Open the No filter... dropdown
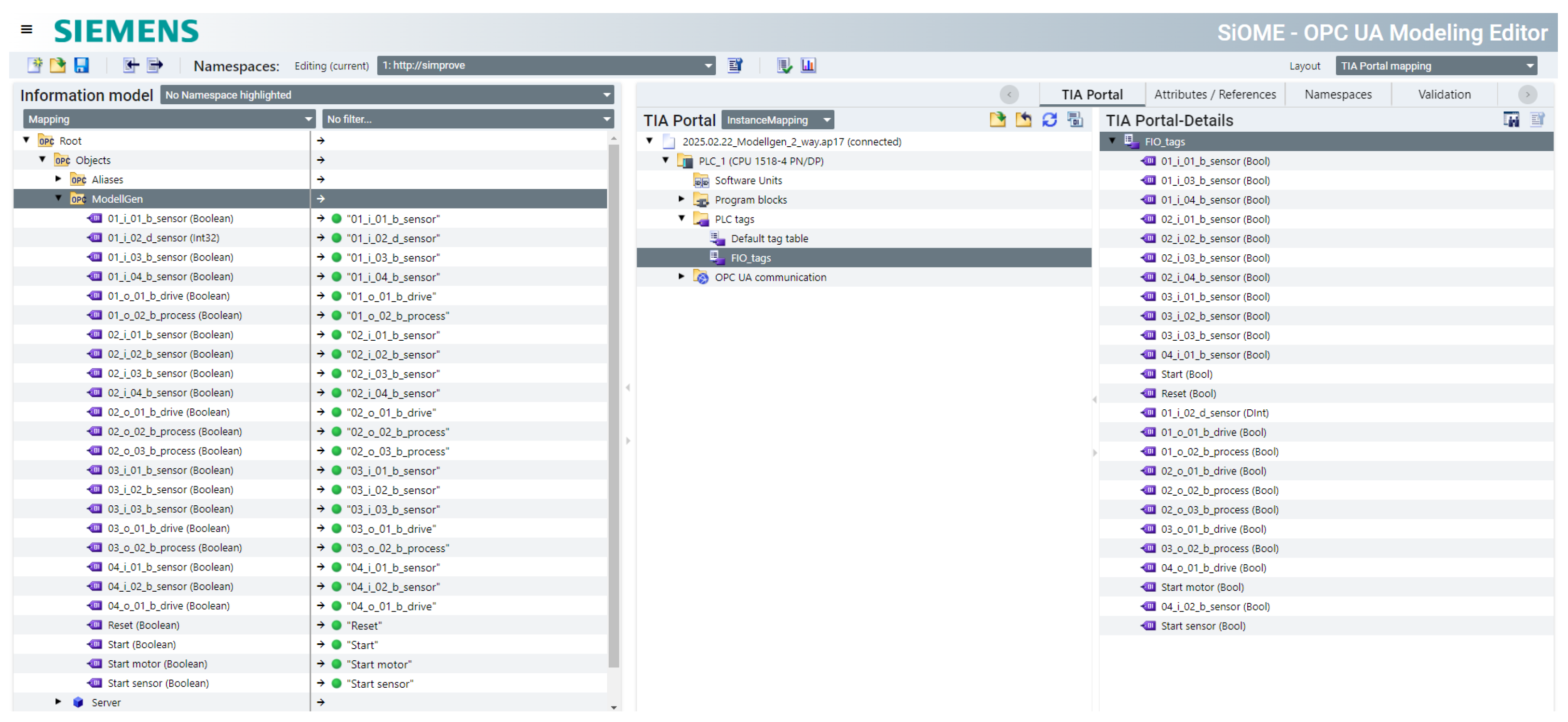This screenshot has height=722, width=1568. [x=467, y=119]
